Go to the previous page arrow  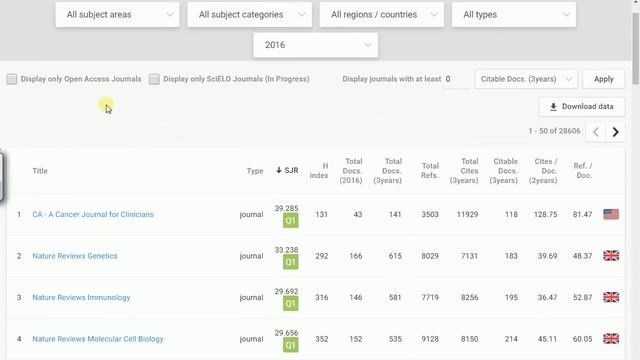tap(596, 132)
